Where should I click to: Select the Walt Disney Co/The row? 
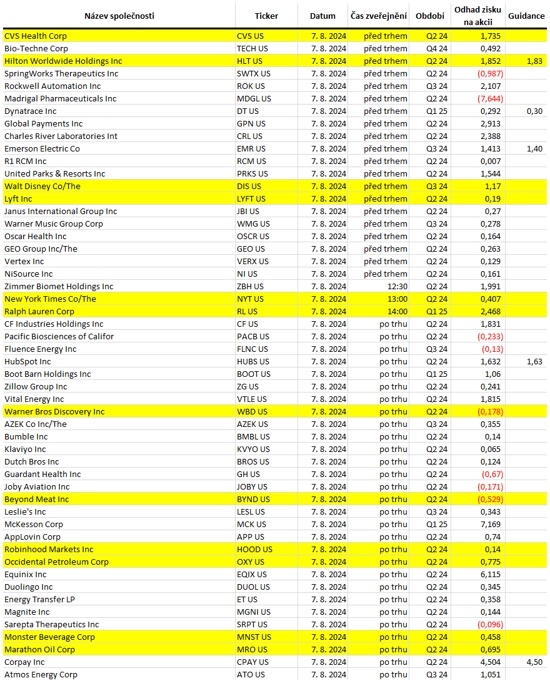point(275,186)
